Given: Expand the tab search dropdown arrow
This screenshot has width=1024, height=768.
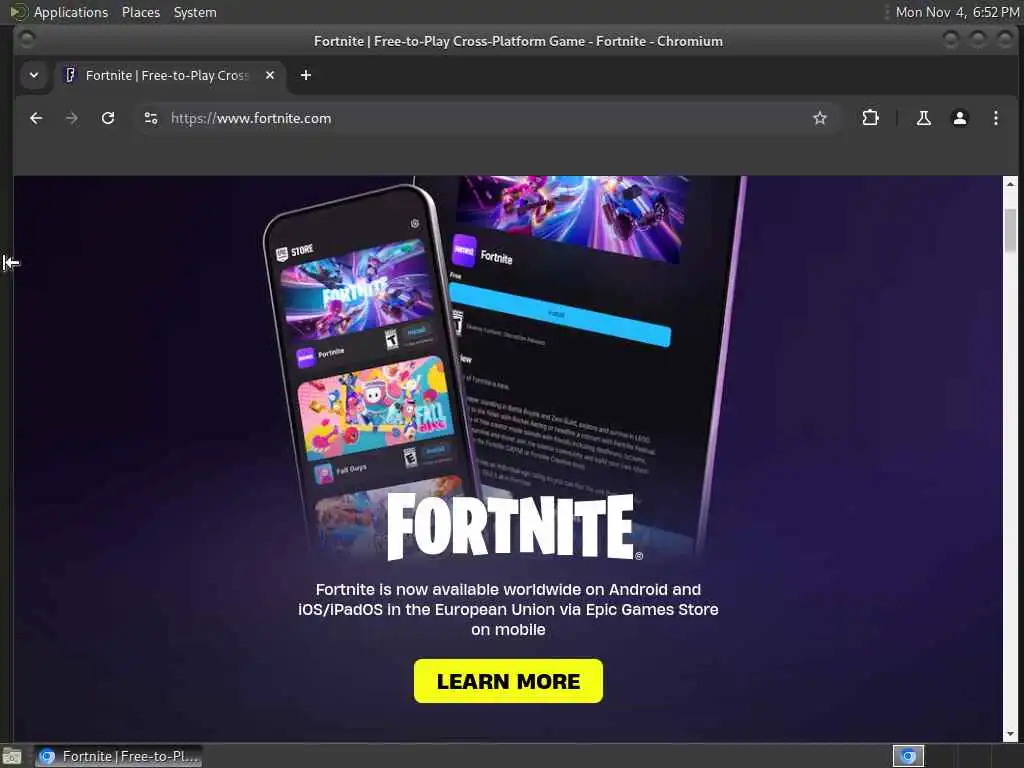Looking at the screenshot, I should click(x=34, y=75).
